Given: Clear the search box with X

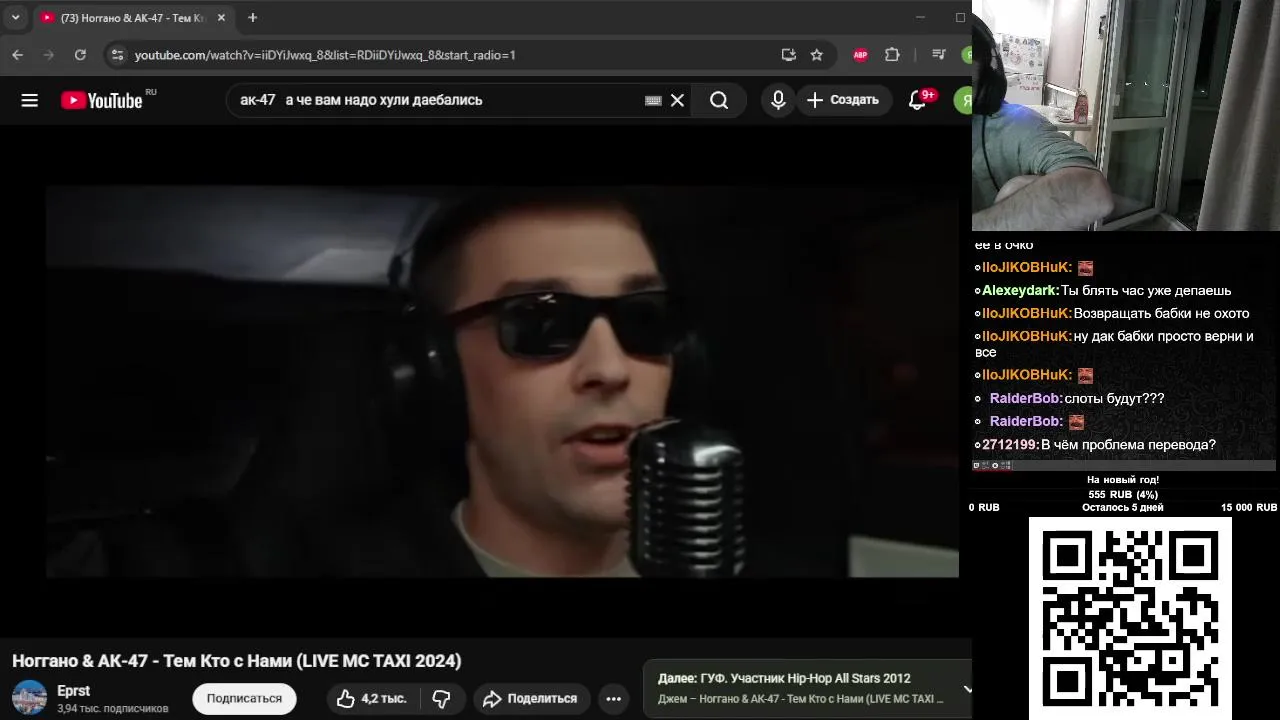Looking at the screenshot, I should [677, 100].
